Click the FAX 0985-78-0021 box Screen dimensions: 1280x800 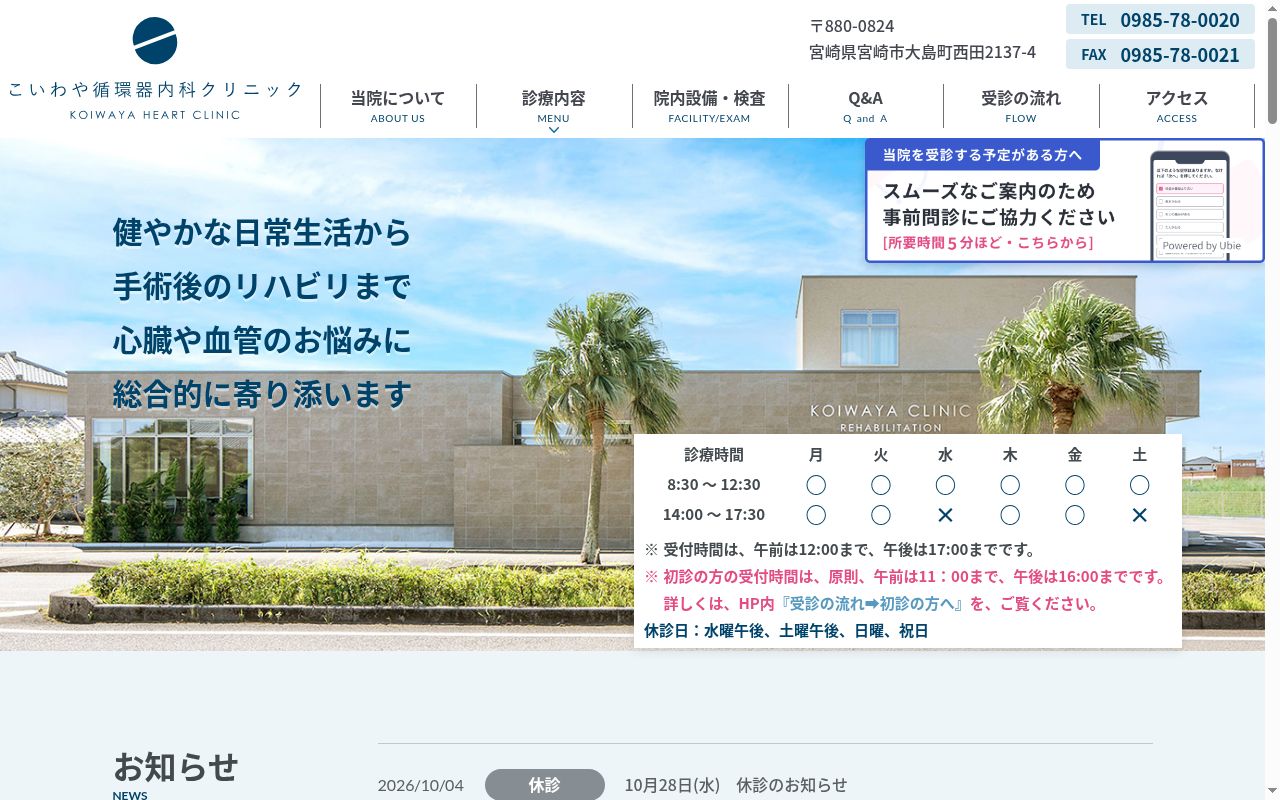click(1160, 54)
